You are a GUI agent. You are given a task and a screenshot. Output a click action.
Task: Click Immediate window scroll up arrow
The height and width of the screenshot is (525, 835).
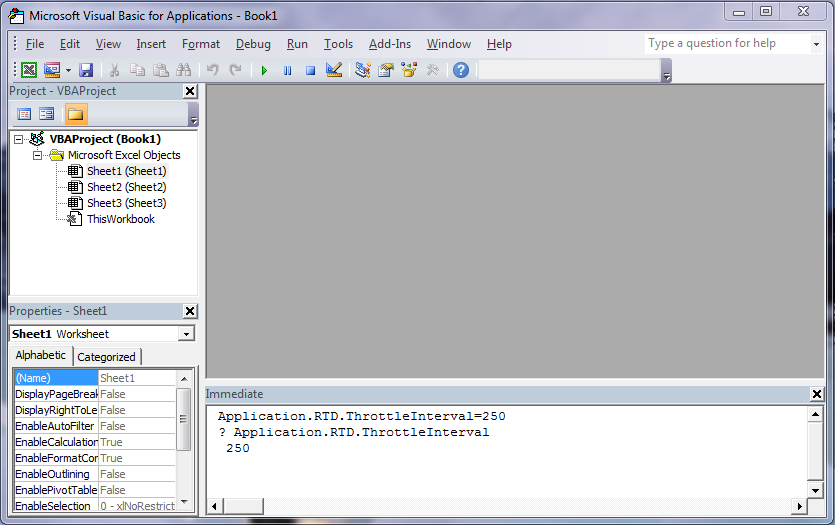(815, 414)
